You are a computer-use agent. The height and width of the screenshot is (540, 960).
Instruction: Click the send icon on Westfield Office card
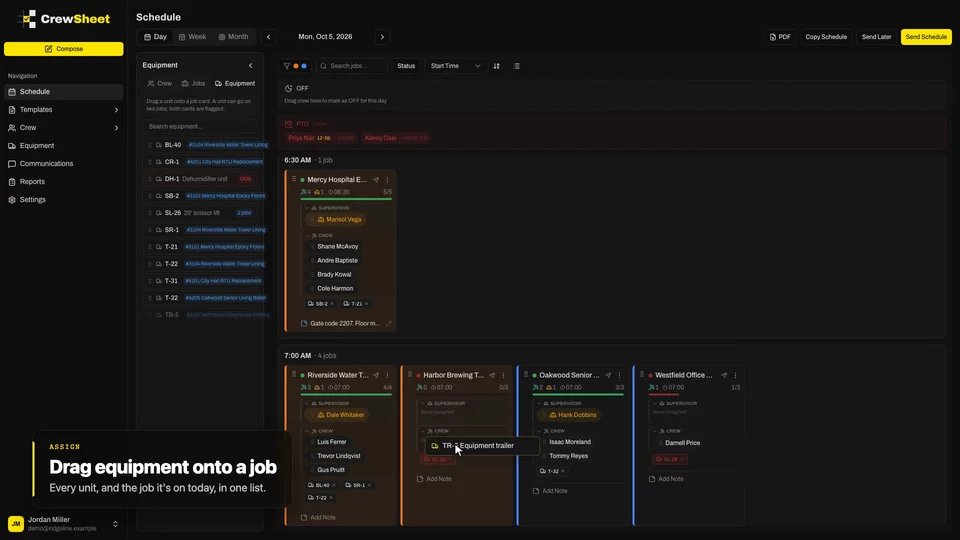tap(724, 375)
